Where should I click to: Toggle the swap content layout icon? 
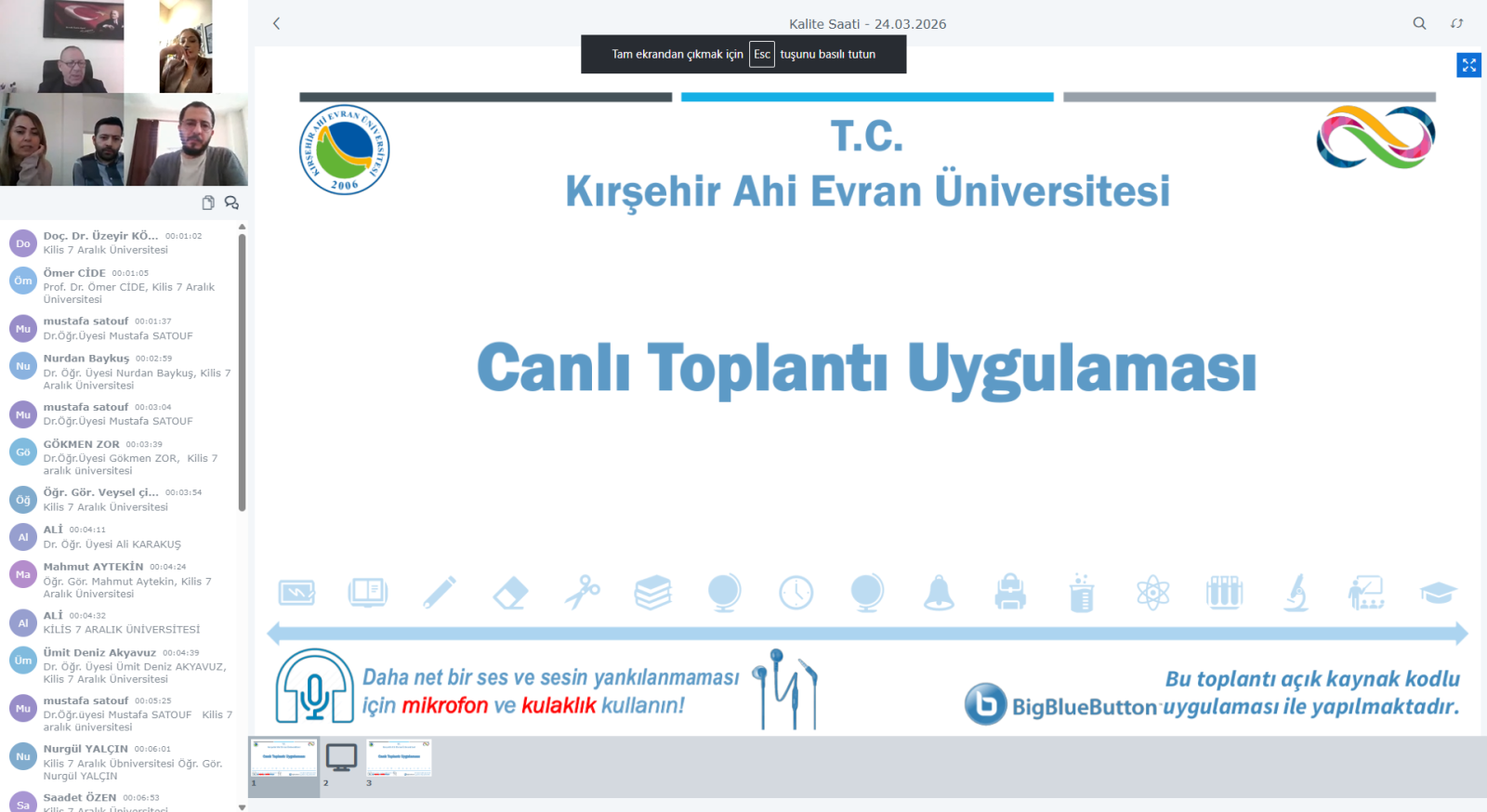click(1456, 23)
